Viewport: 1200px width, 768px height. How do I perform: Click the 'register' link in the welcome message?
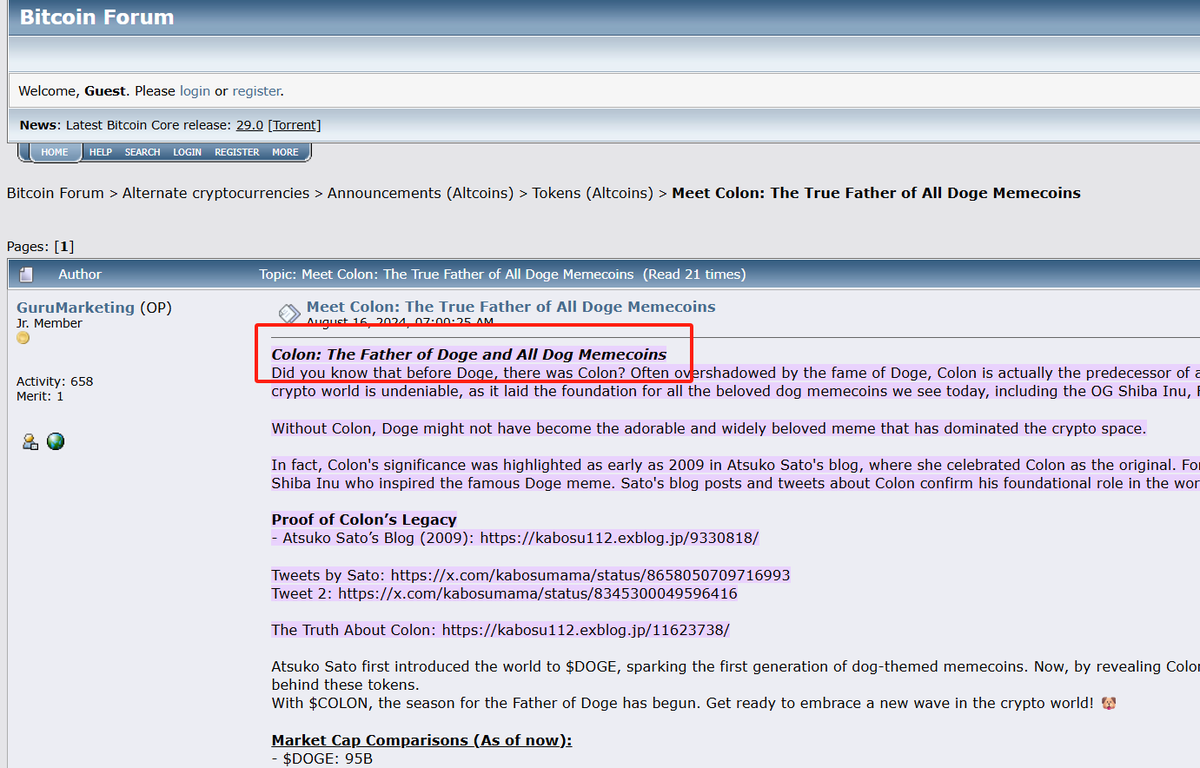pyautogui.click(x=256, y=91)
